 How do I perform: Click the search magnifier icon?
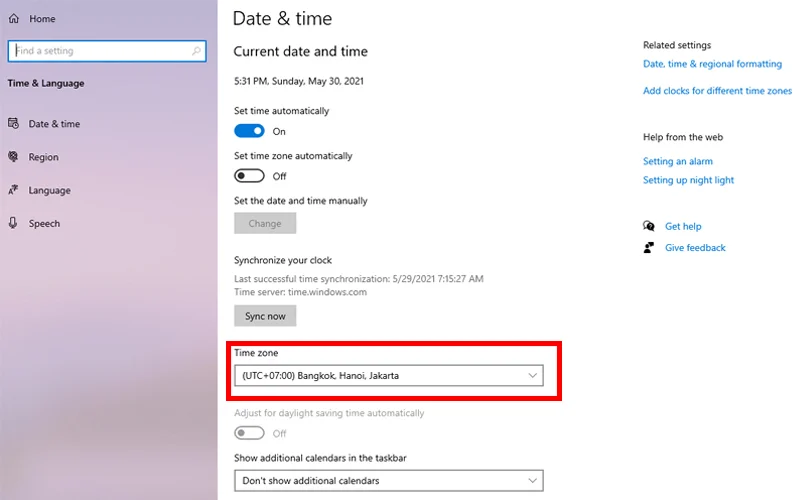point(197,51)
